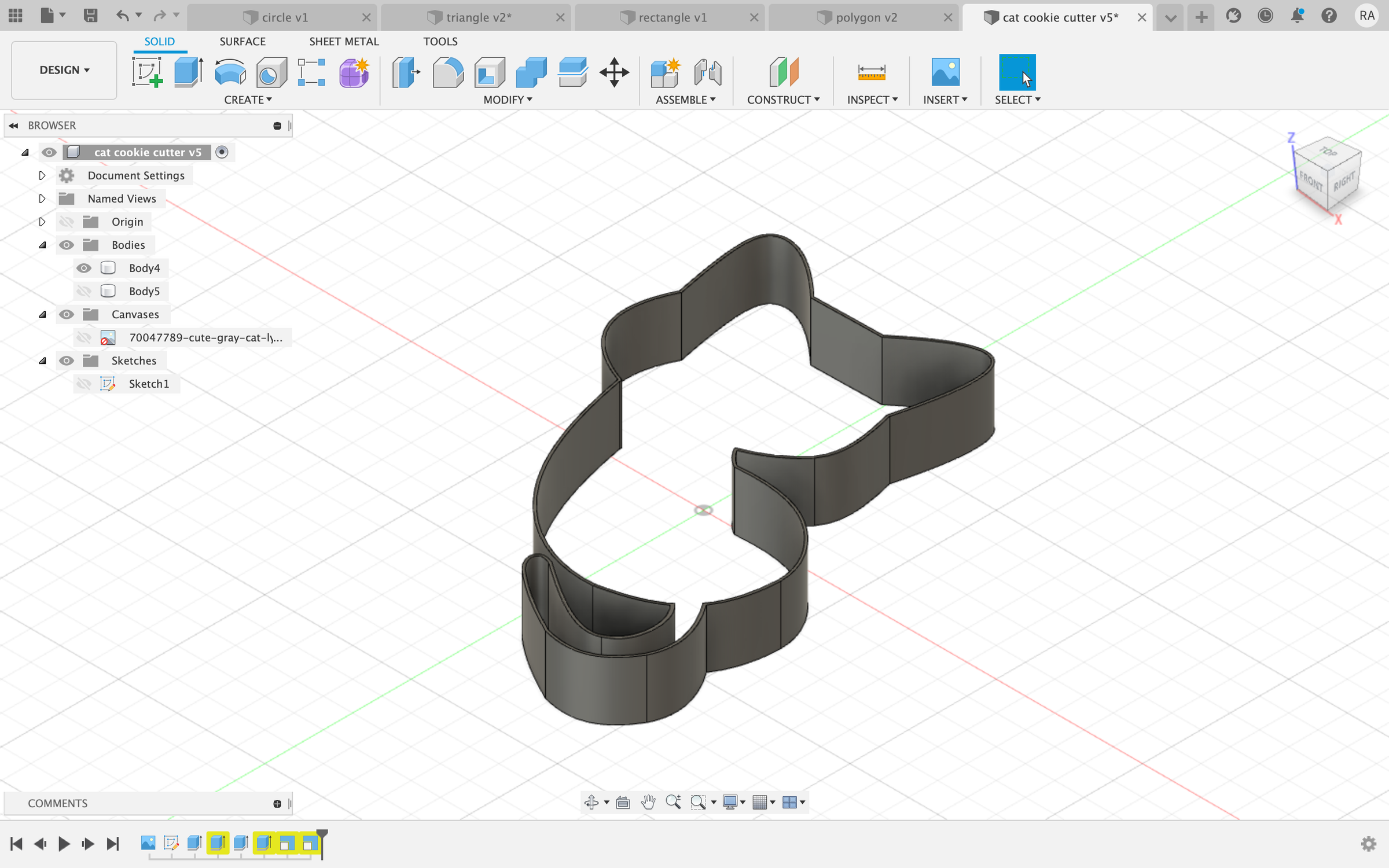Viewport: 1389px width, 868px height.
Task: Open the Measure tool under Inspect
Action: tap(872, 72)
